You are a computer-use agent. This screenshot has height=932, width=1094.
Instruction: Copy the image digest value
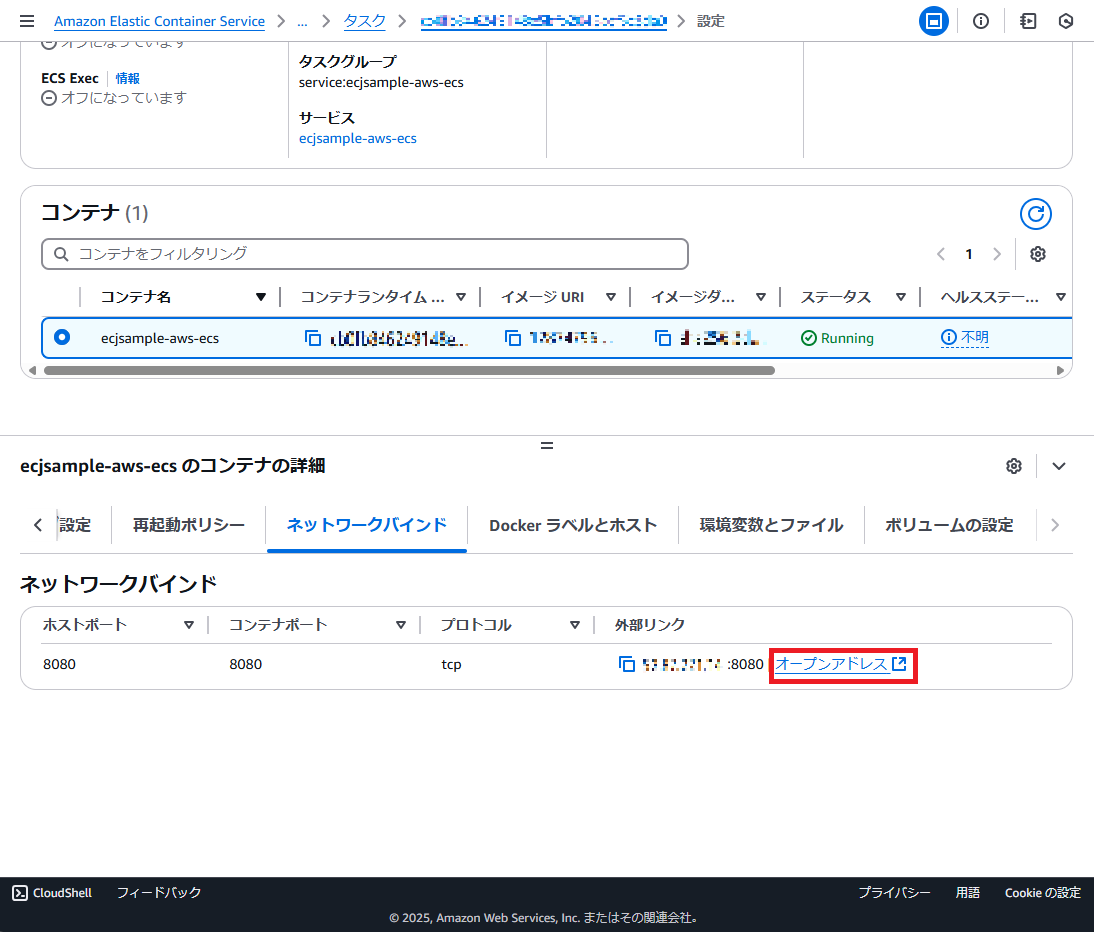[663, 338]
